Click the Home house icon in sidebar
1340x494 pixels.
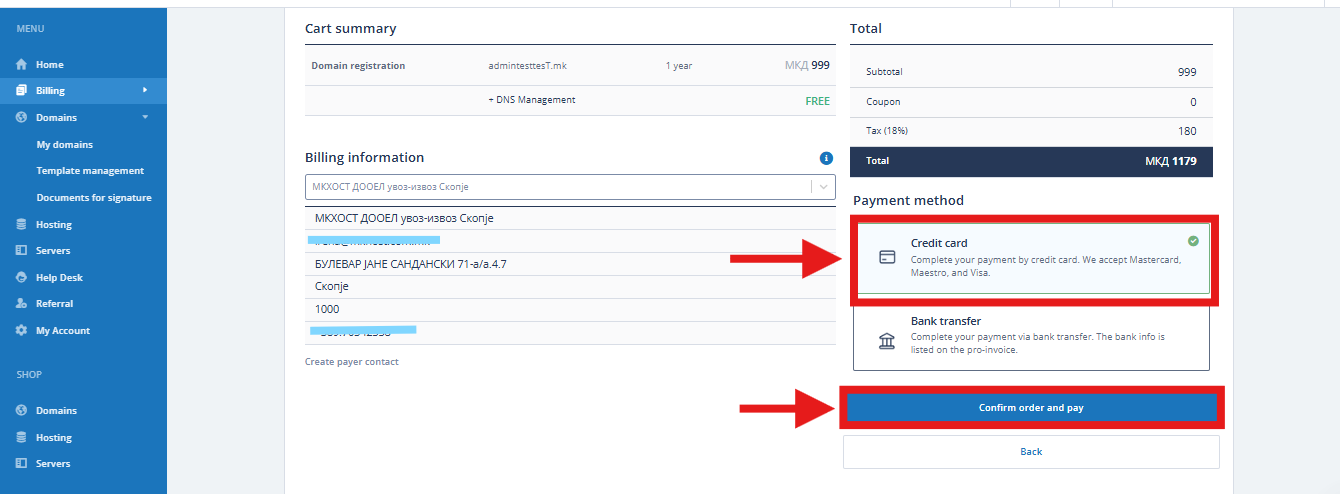pyautogui.click(x=21, y=64)
